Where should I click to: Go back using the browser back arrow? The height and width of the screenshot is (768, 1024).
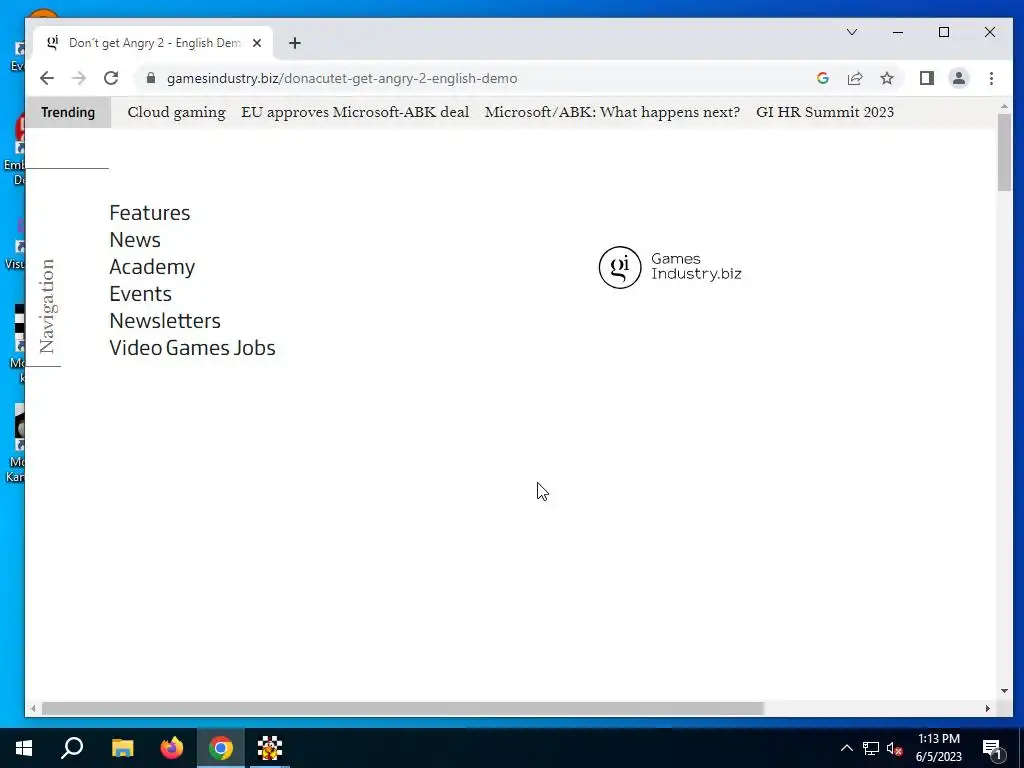tap(46, 78)
